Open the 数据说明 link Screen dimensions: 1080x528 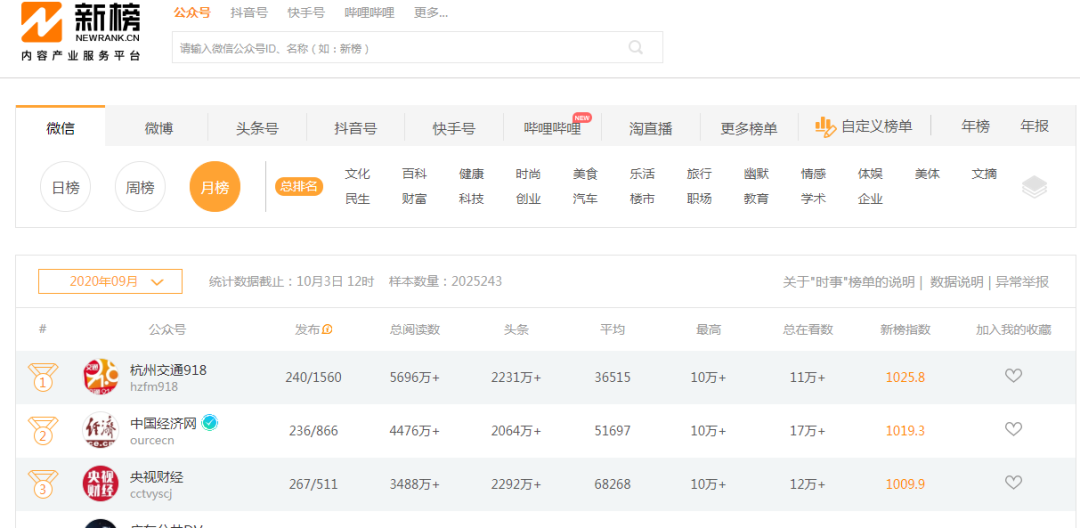click(x=956, y=282)
